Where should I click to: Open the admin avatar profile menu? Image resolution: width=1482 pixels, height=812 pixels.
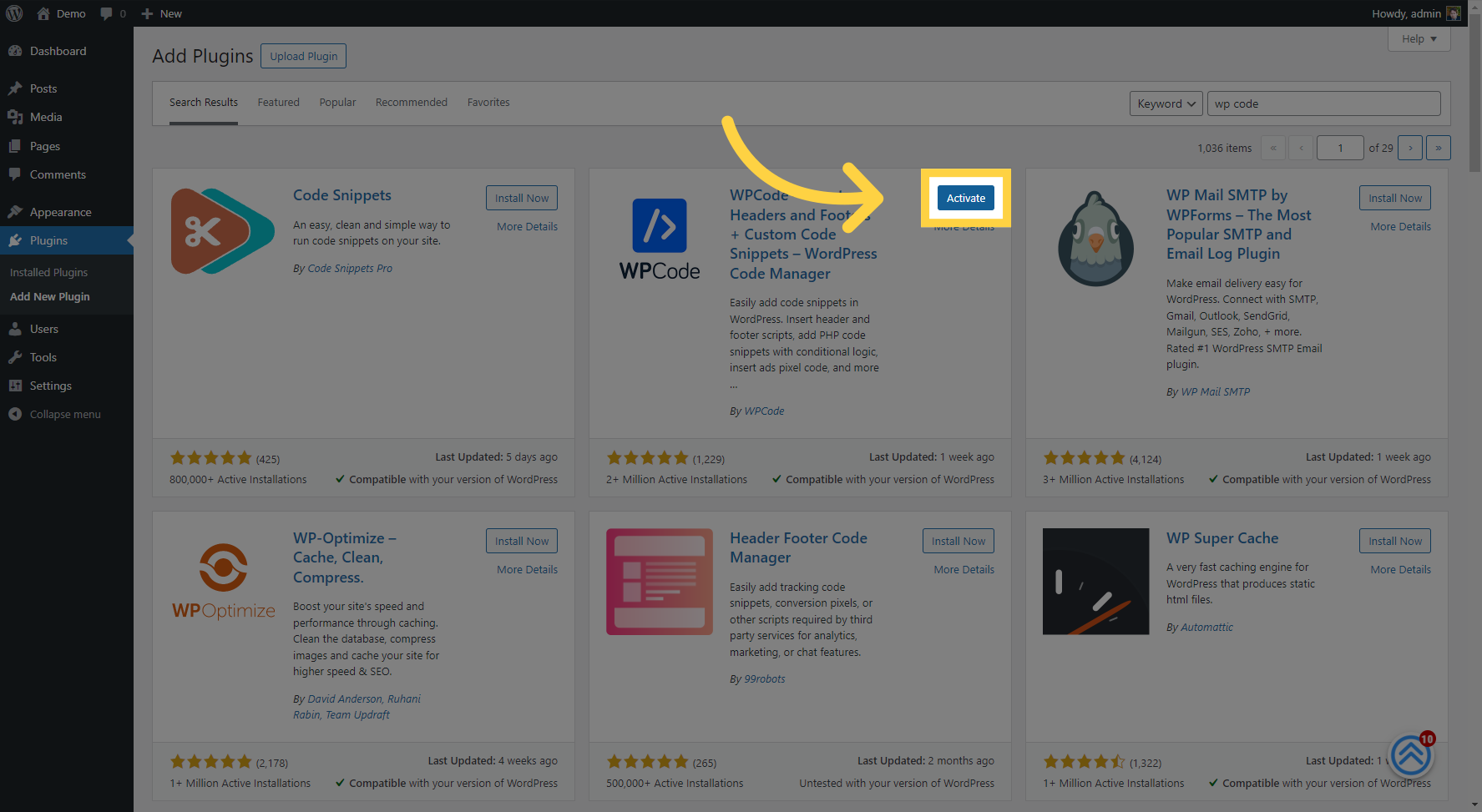coord(1454,13)
